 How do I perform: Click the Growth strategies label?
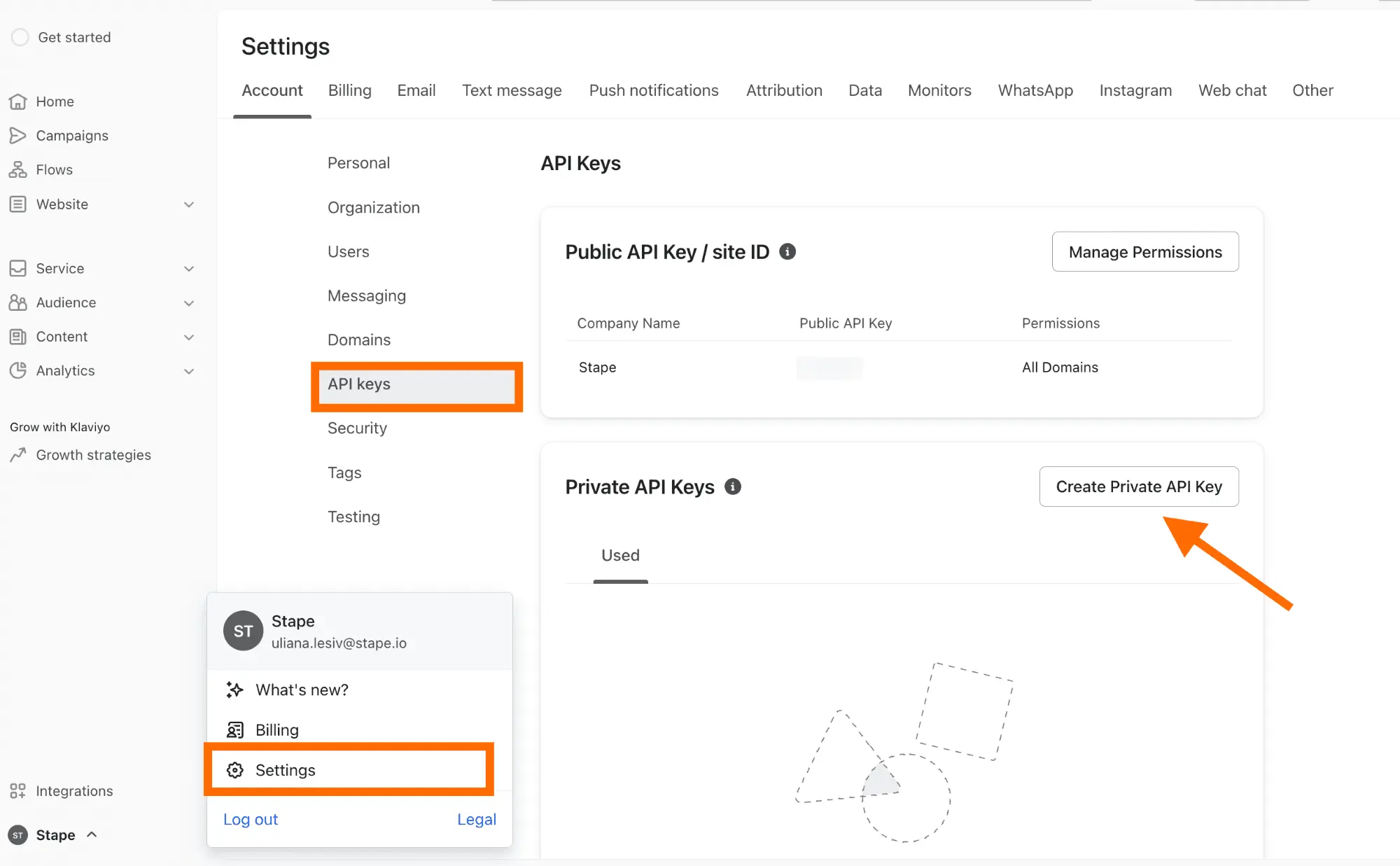(x=93, y=455)
